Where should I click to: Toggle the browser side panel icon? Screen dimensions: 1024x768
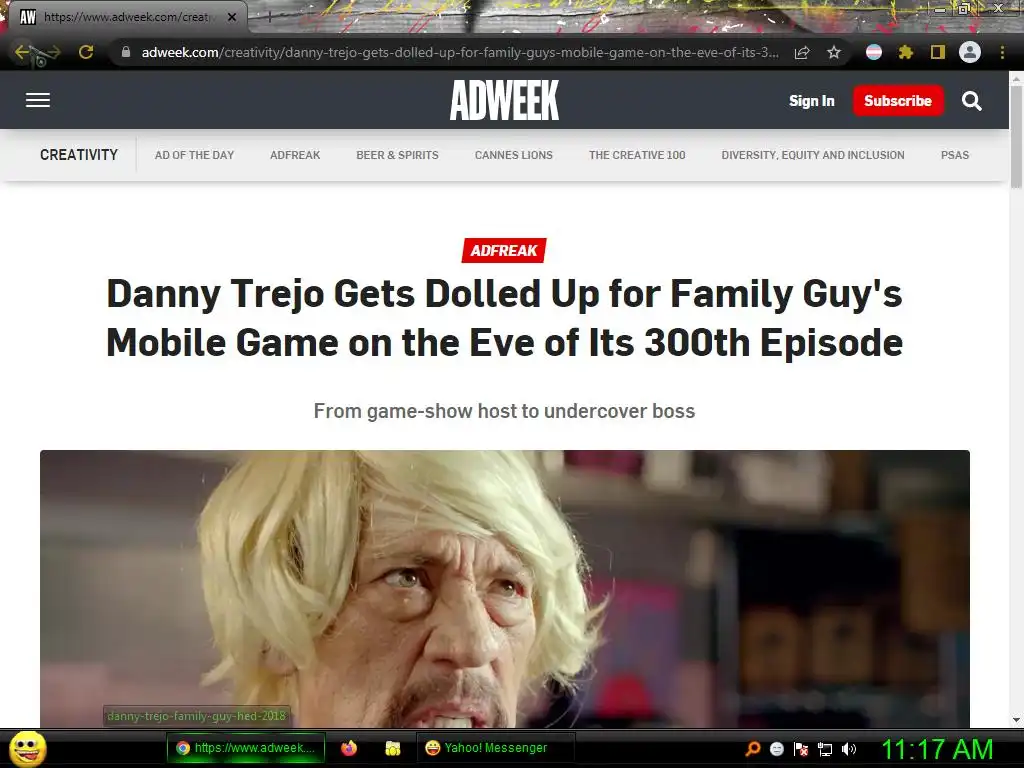click(938, 52)
